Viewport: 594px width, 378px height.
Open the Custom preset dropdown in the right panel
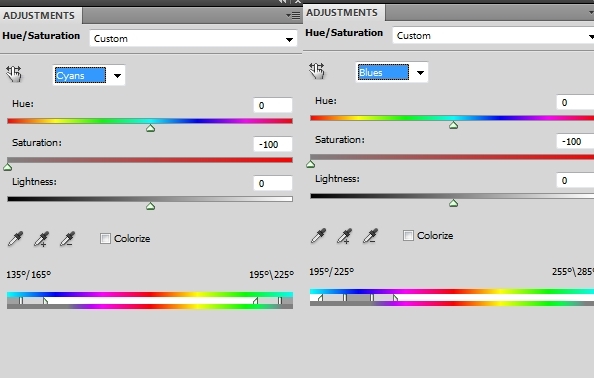[493, 36]
